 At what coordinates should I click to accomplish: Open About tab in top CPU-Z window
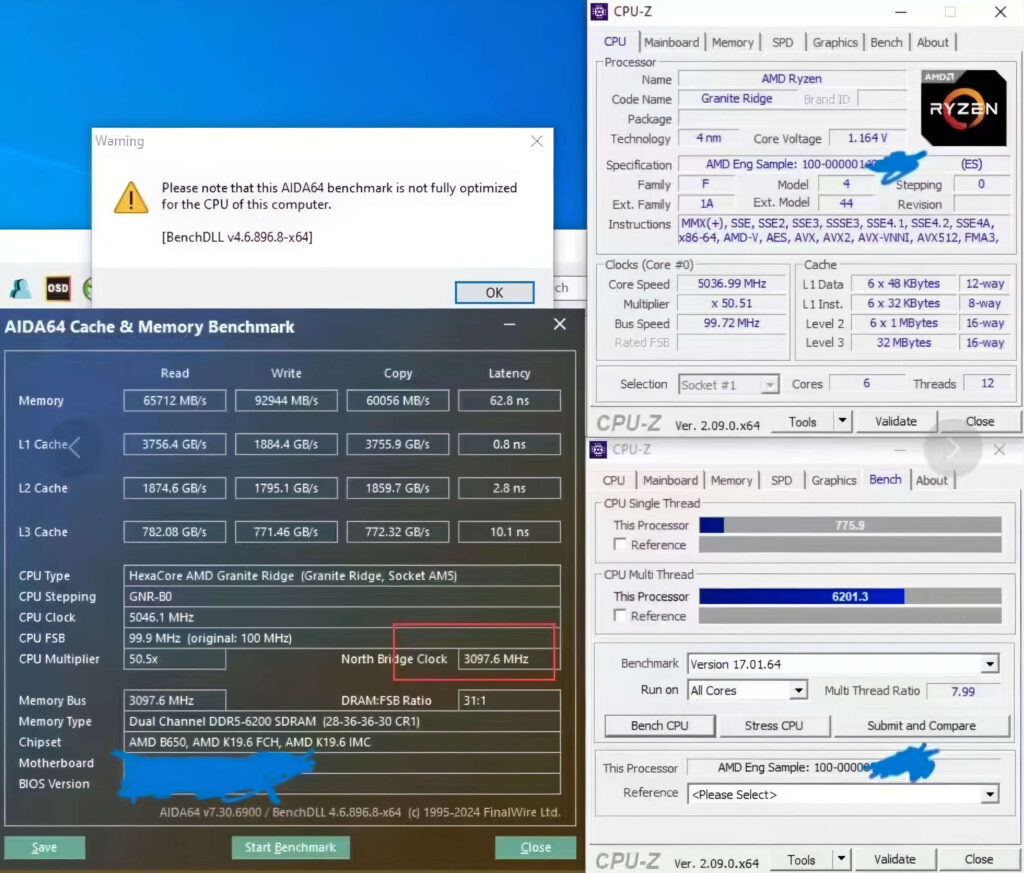(x=933, y=42)
